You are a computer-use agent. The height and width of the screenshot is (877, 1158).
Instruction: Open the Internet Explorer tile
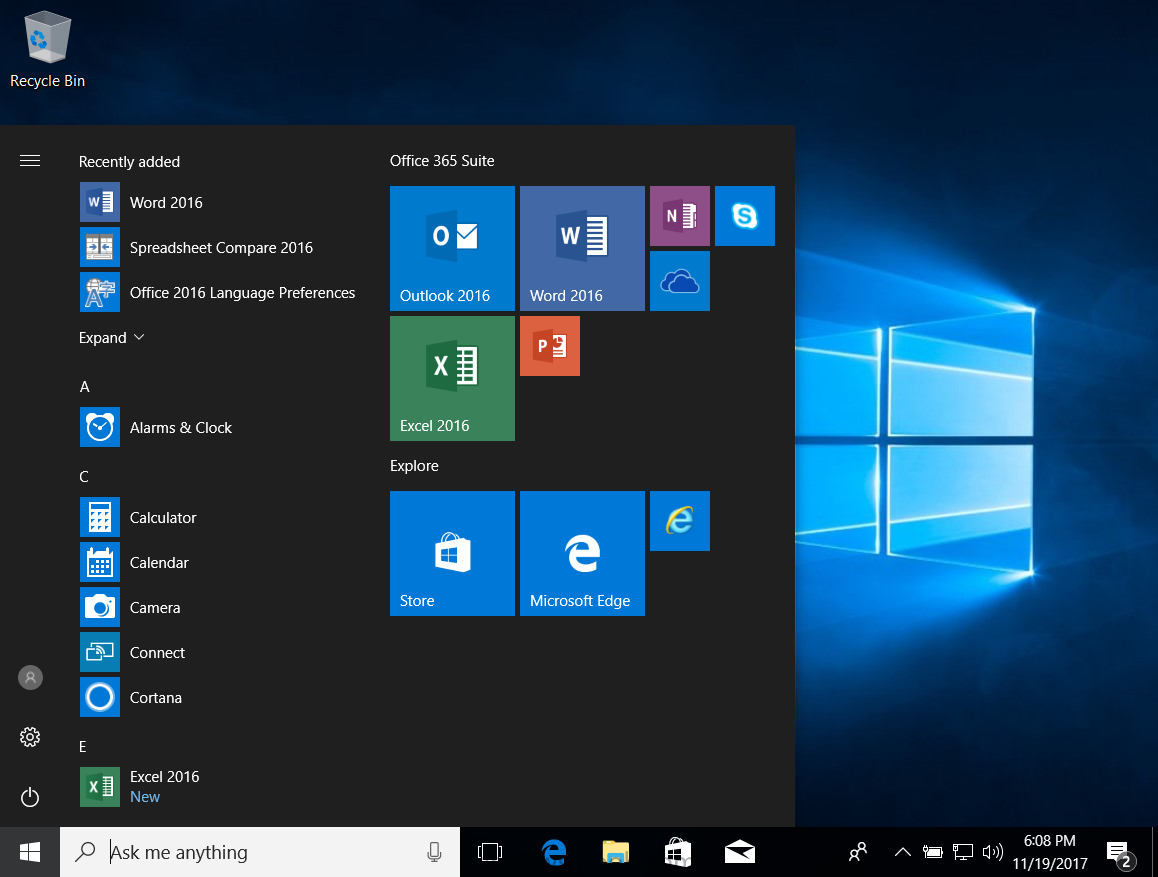point(679,520)
